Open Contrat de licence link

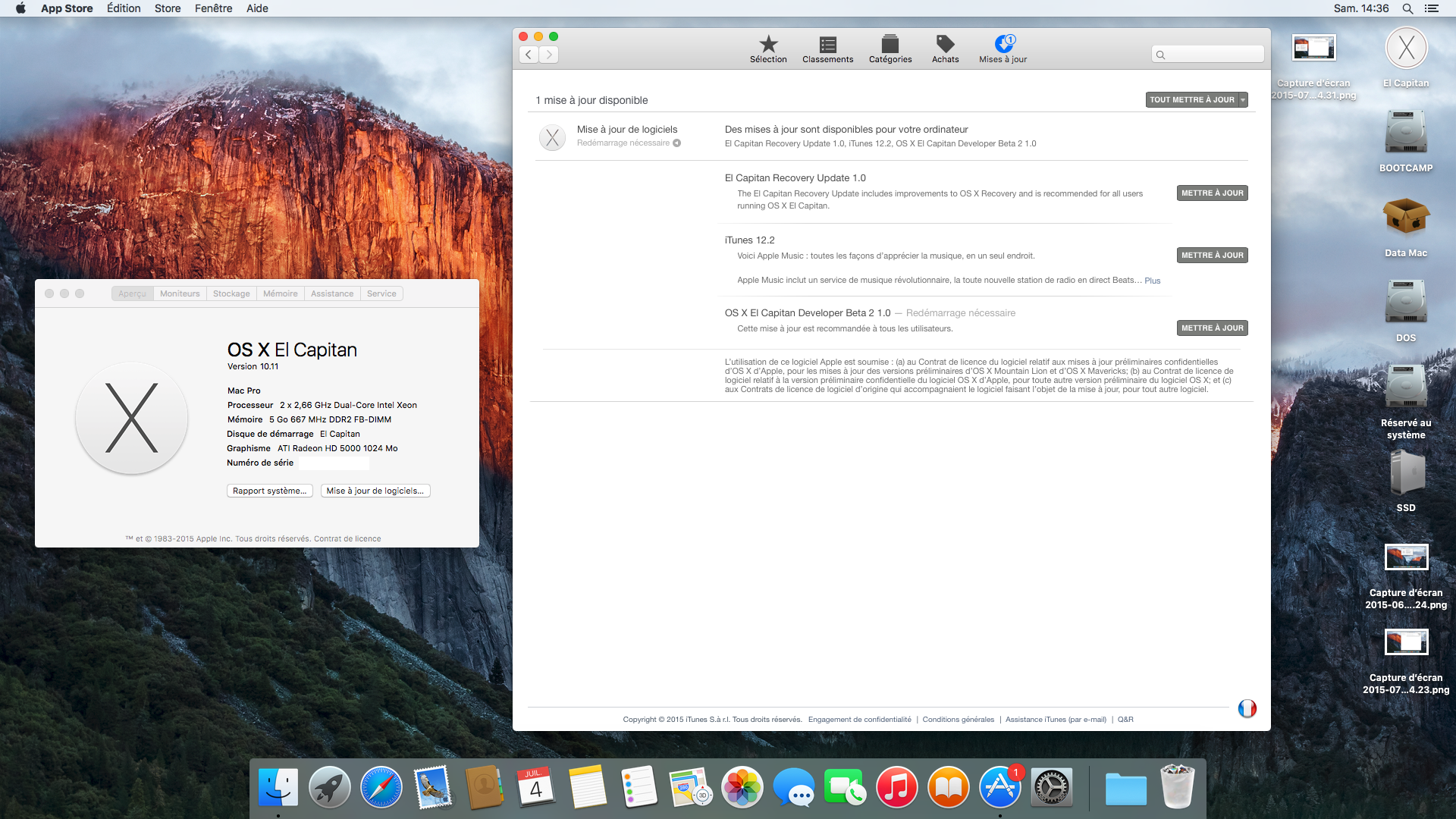click(347, 538)
